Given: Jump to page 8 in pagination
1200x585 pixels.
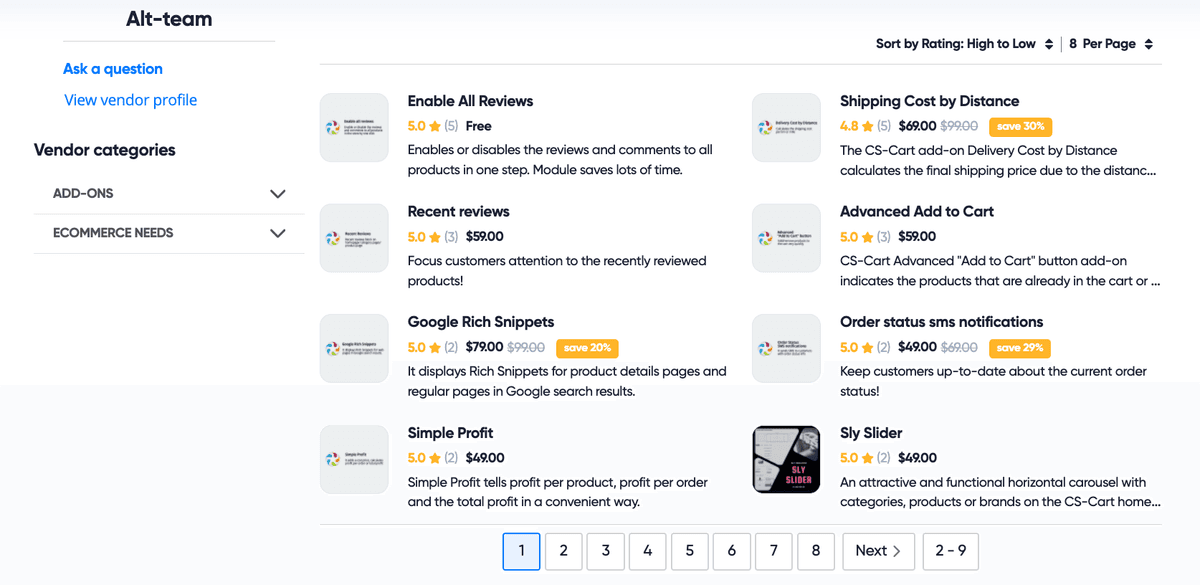Looking at the screenshot, I should [816, 551].
